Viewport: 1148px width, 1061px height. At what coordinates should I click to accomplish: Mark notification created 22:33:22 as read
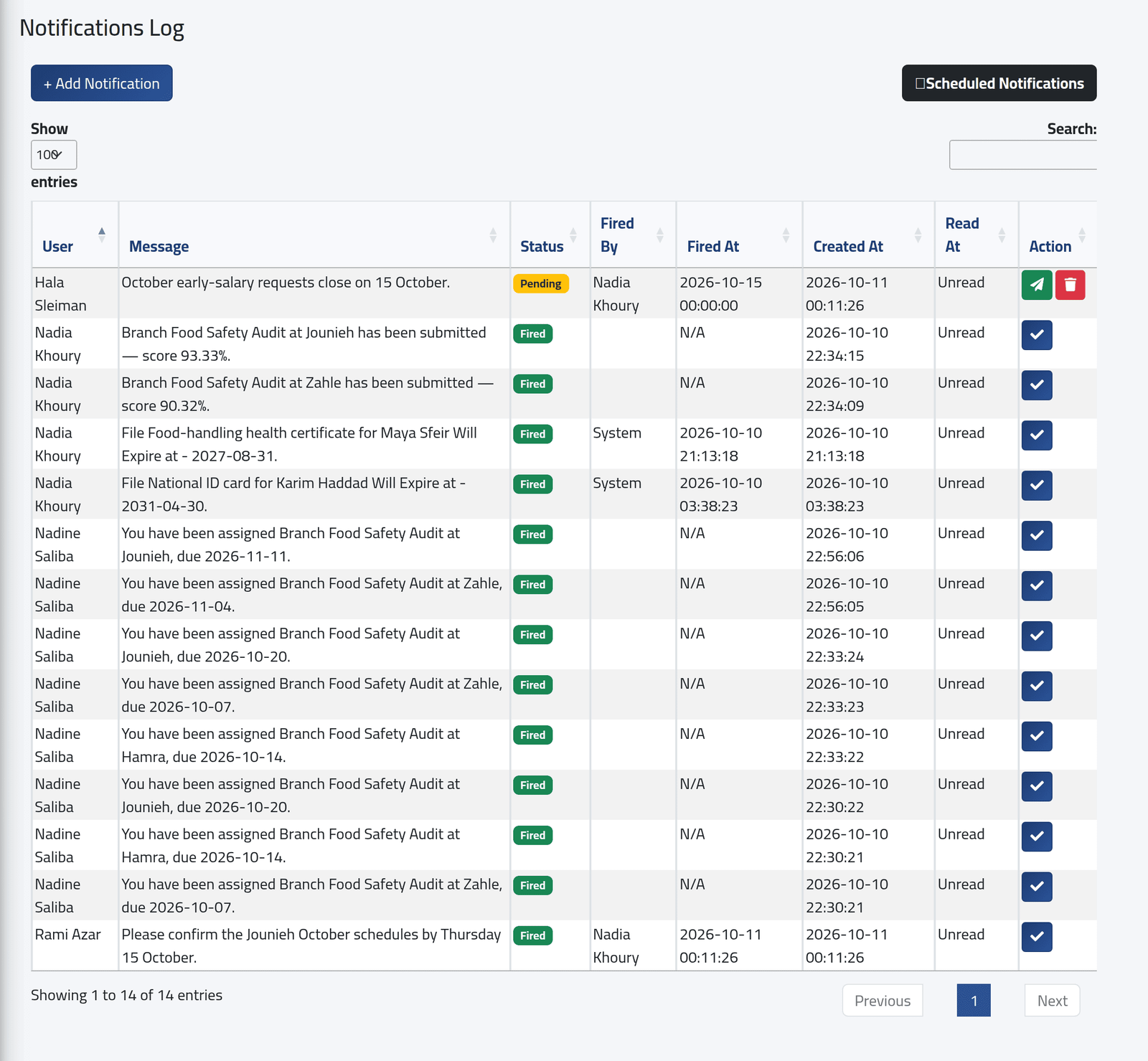1037,737
